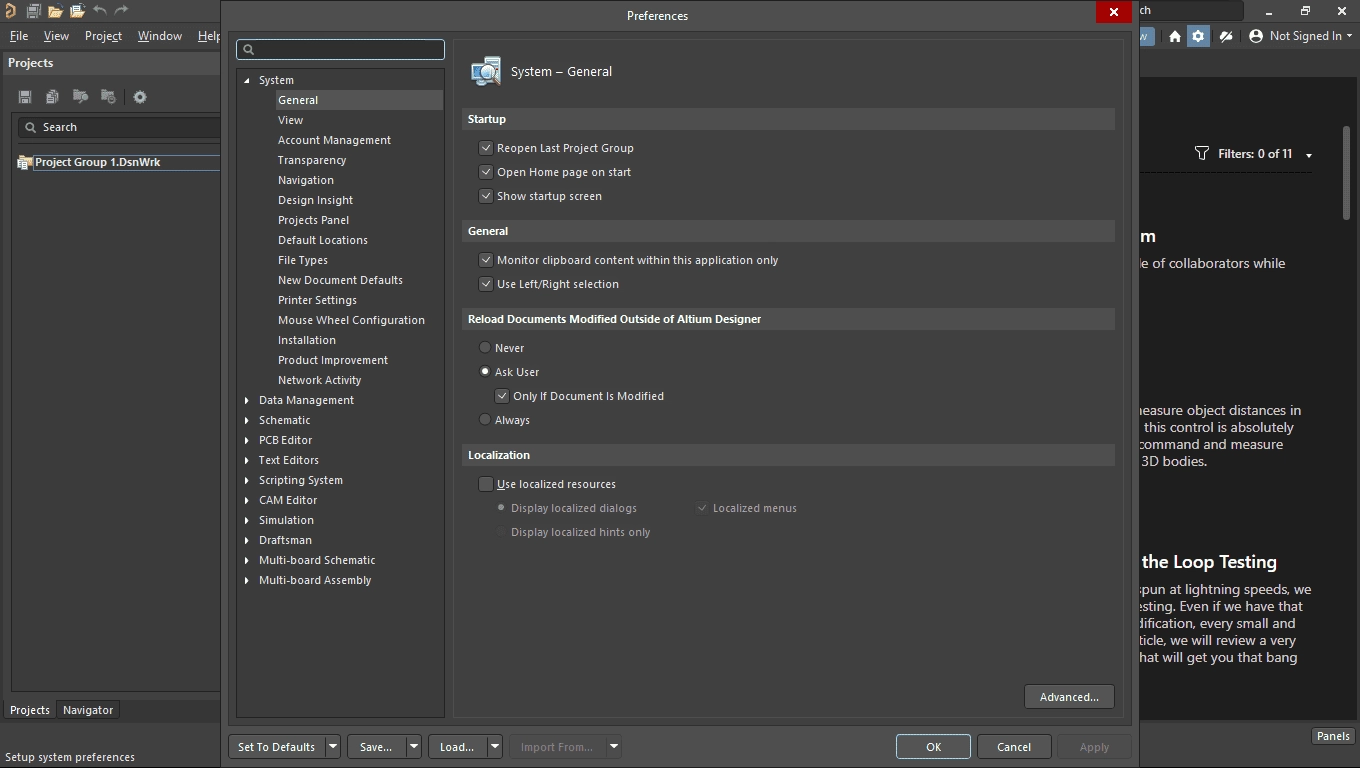Select Default Locations tree item
This screenshot has height=768, width=1360.
pyautogui.click(x=322, y=240)
